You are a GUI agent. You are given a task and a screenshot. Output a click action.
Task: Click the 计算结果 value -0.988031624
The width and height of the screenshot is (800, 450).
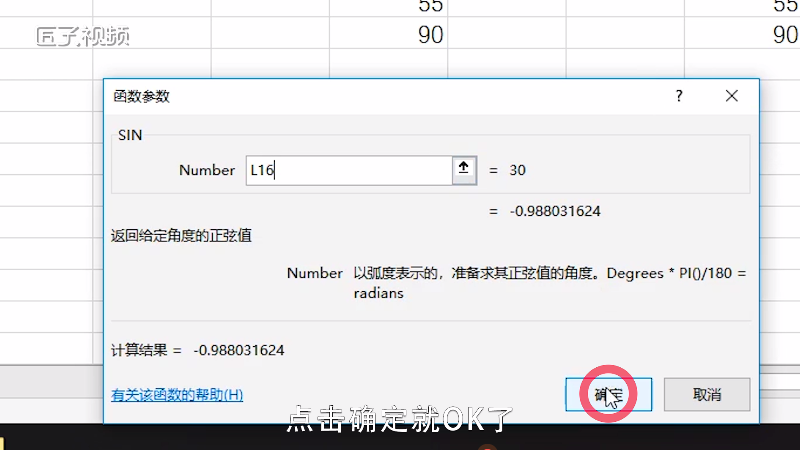click(x=239, y=350)
